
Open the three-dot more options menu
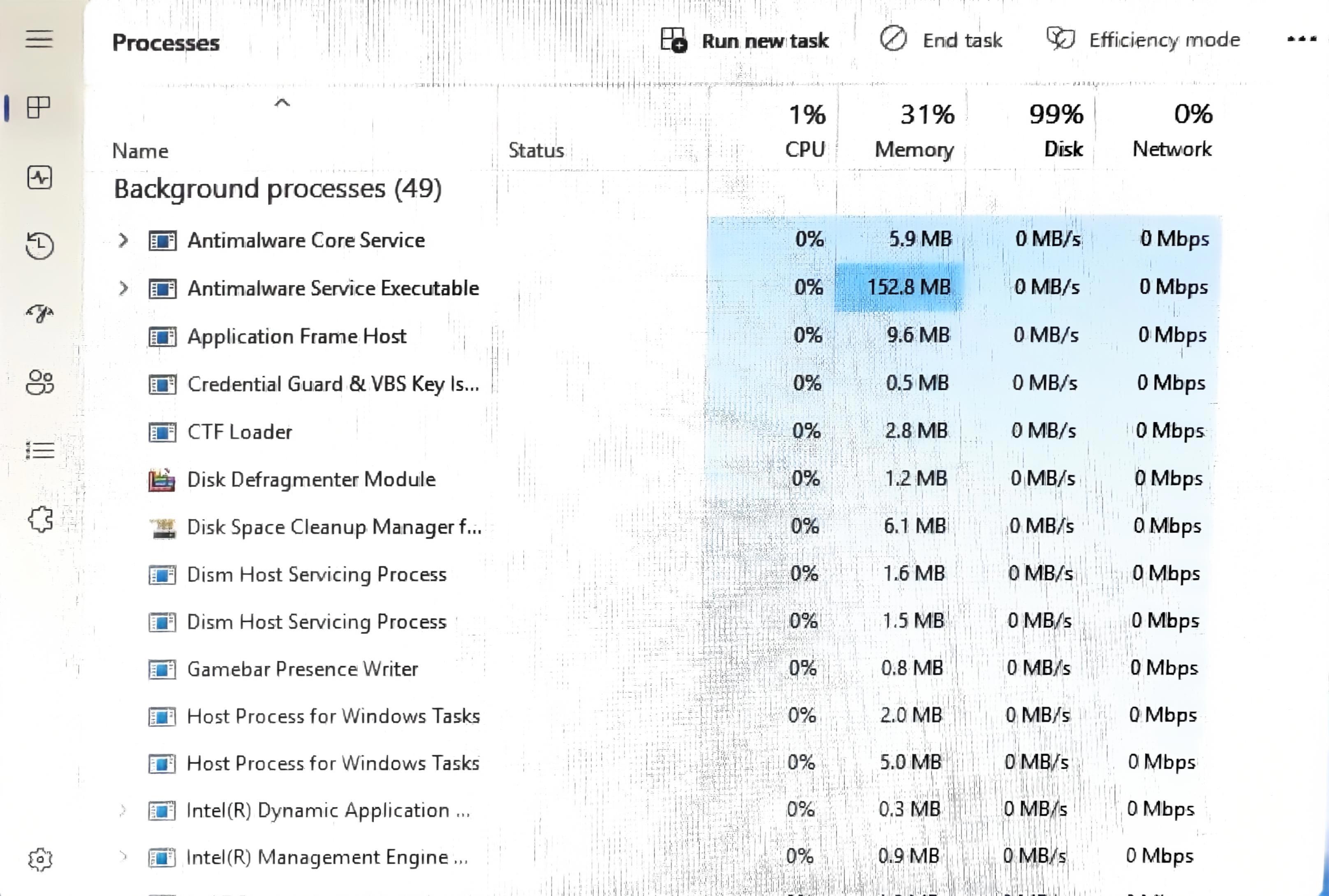1301,39
